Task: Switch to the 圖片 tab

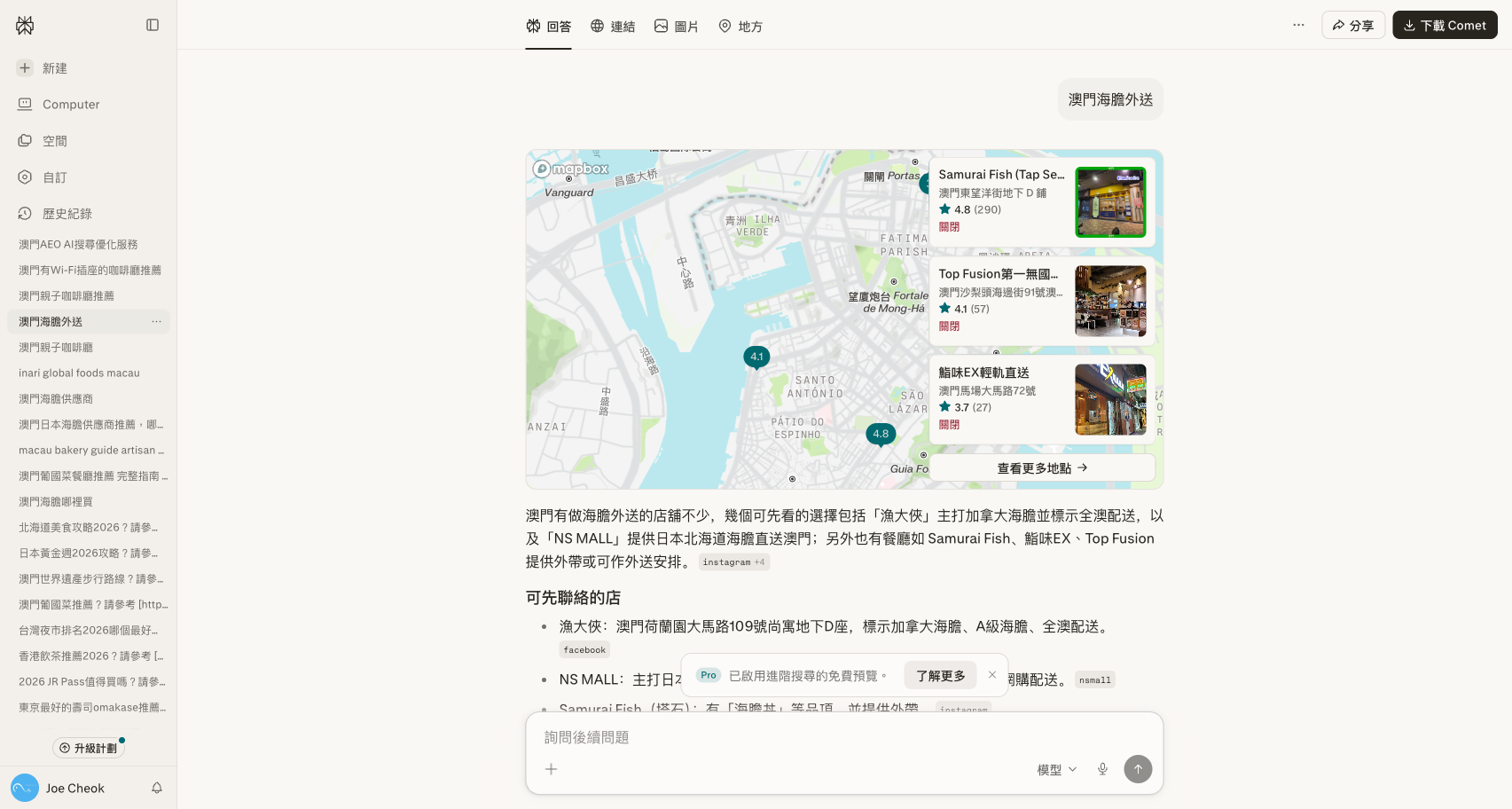Action: [x=677, y=26]
